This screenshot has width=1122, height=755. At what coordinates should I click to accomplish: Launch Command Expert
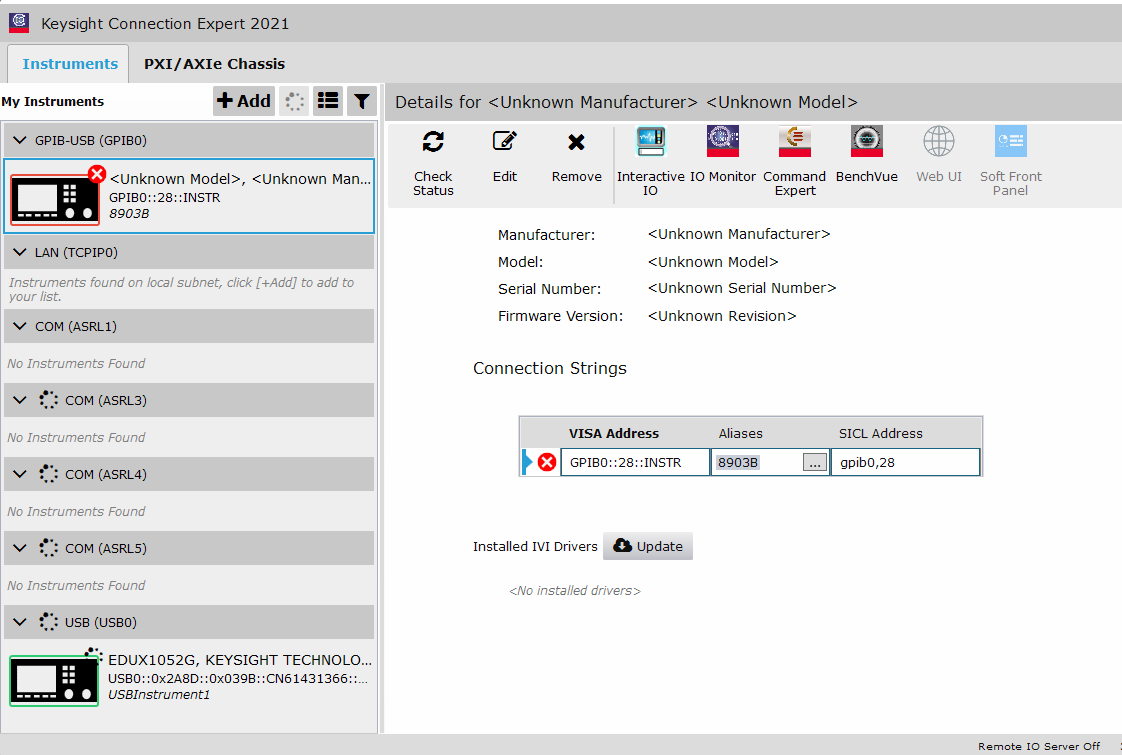click(794, 141)
